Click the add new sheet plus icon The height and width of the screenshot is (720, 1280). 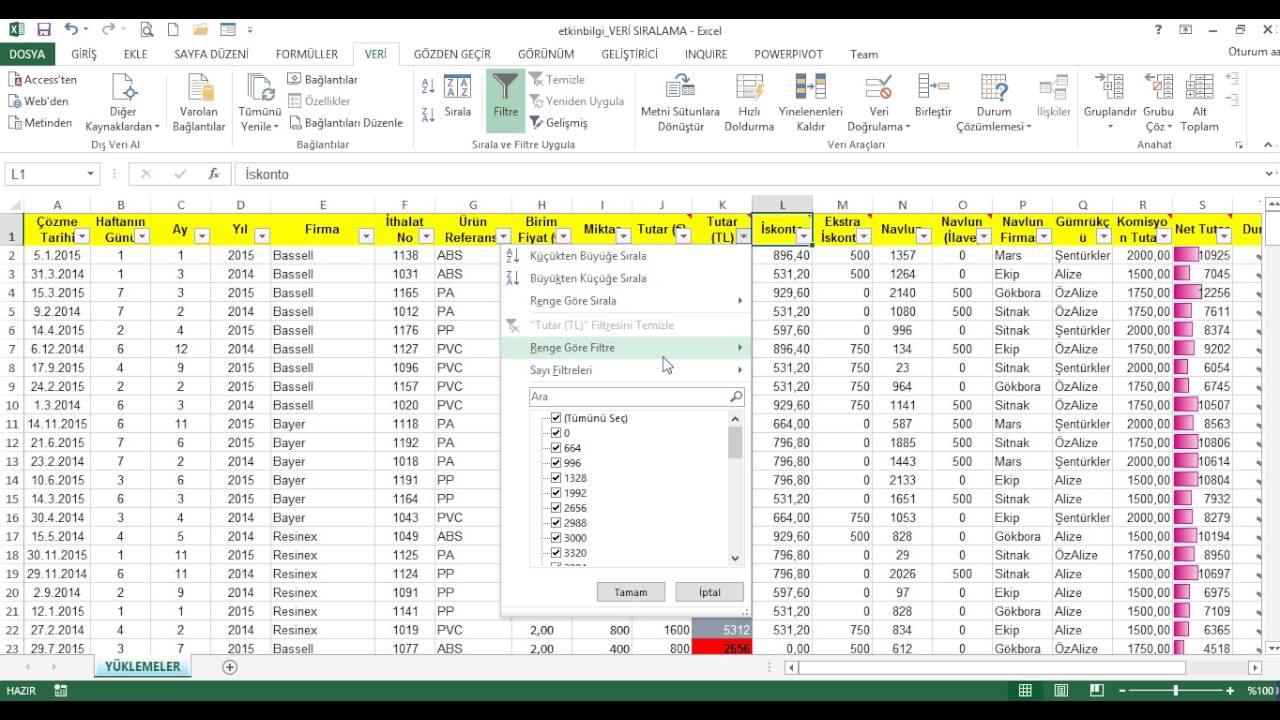[x=230, y=667]
